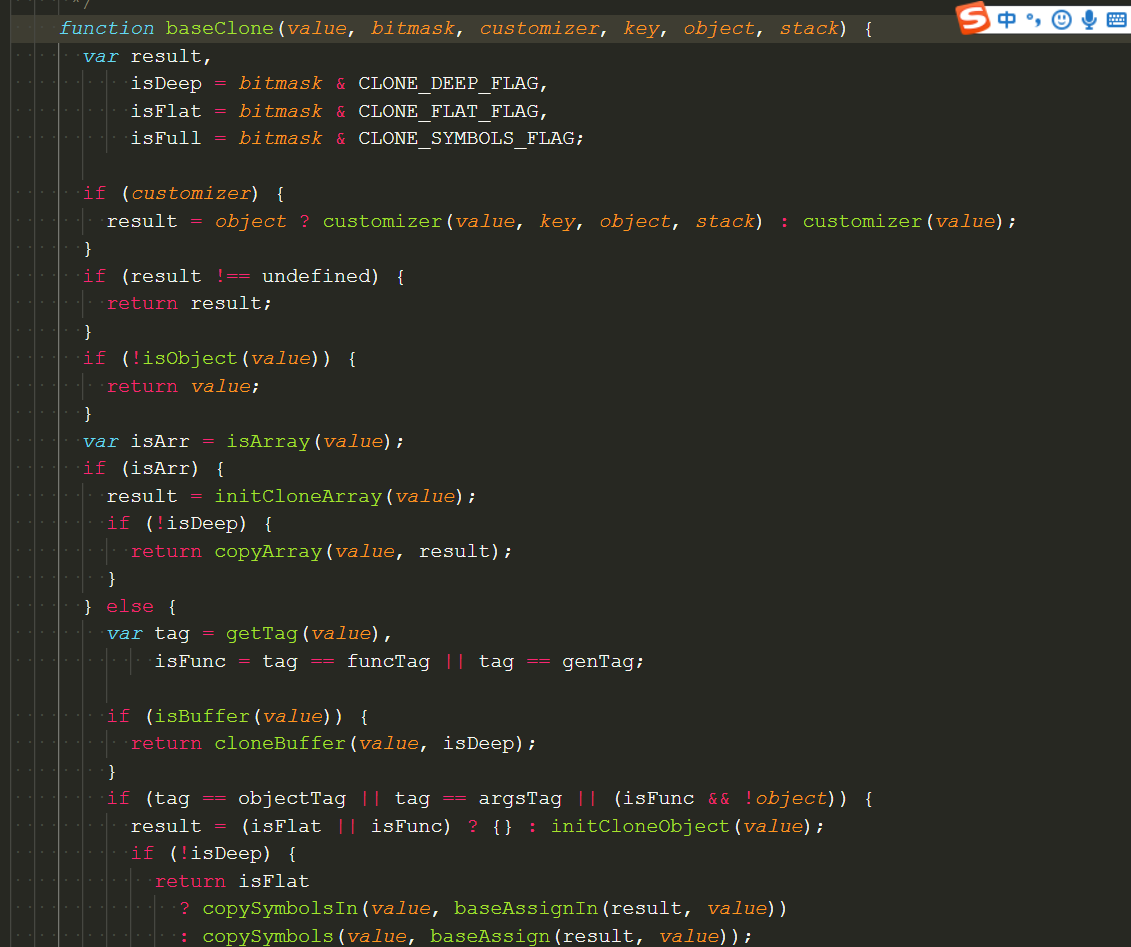
Task: Click 'var result,' declaration
Action: click(x=147, y=56)
